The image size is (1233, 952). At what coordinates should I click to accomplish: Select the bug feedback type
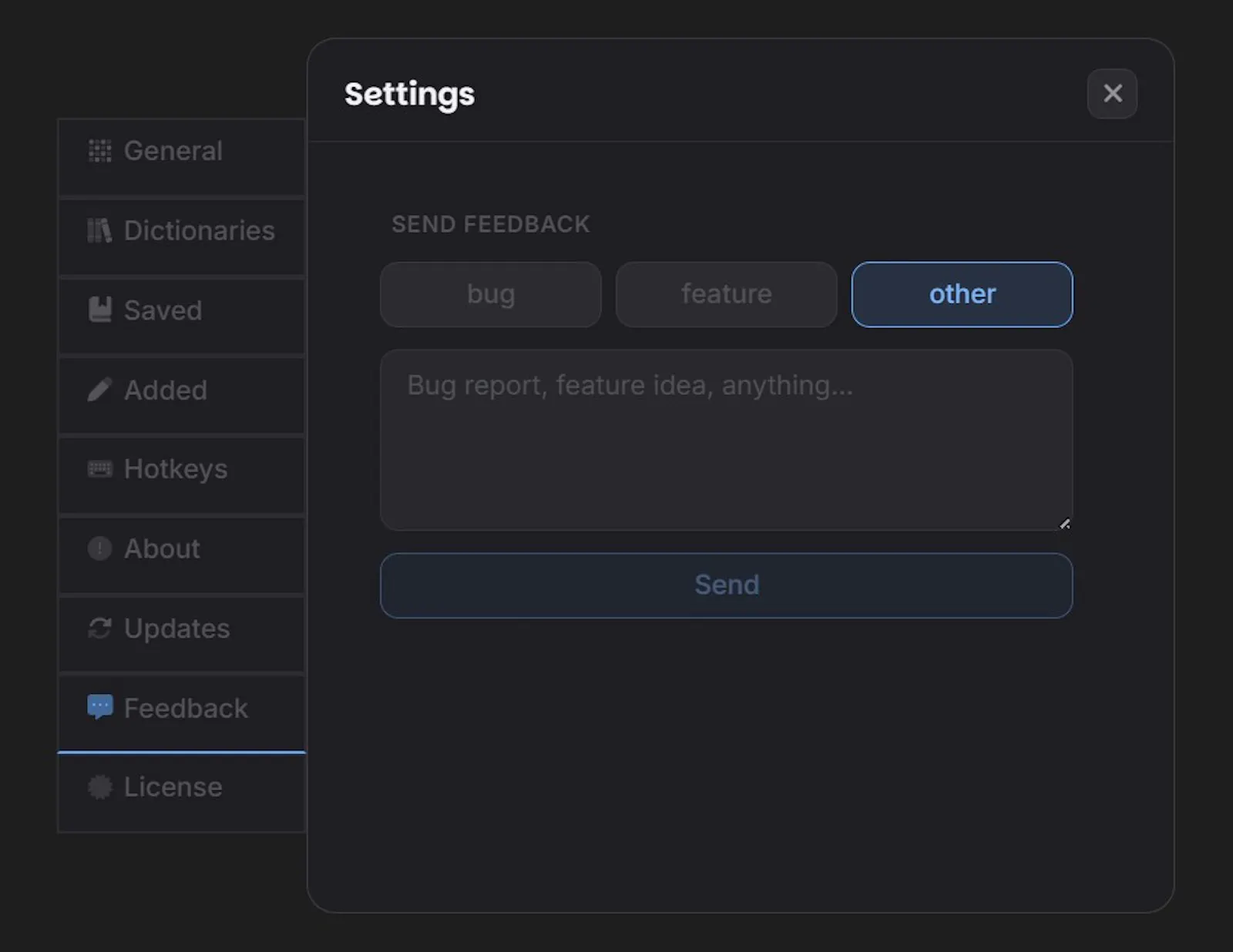point(491,295)
